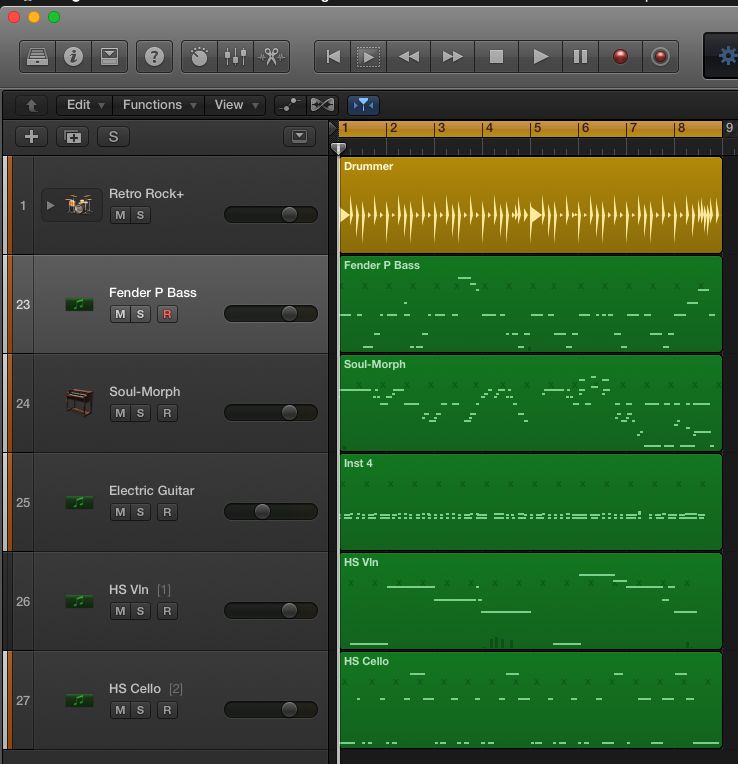Mute the Soul-Morph track

point(120,413)
